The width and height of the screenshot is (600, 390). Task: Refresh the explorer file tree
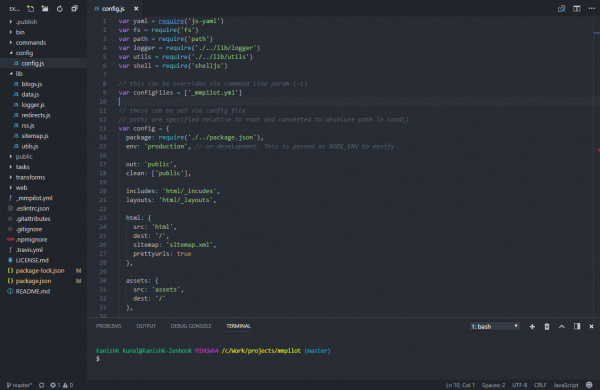click(x=60, y=8)
